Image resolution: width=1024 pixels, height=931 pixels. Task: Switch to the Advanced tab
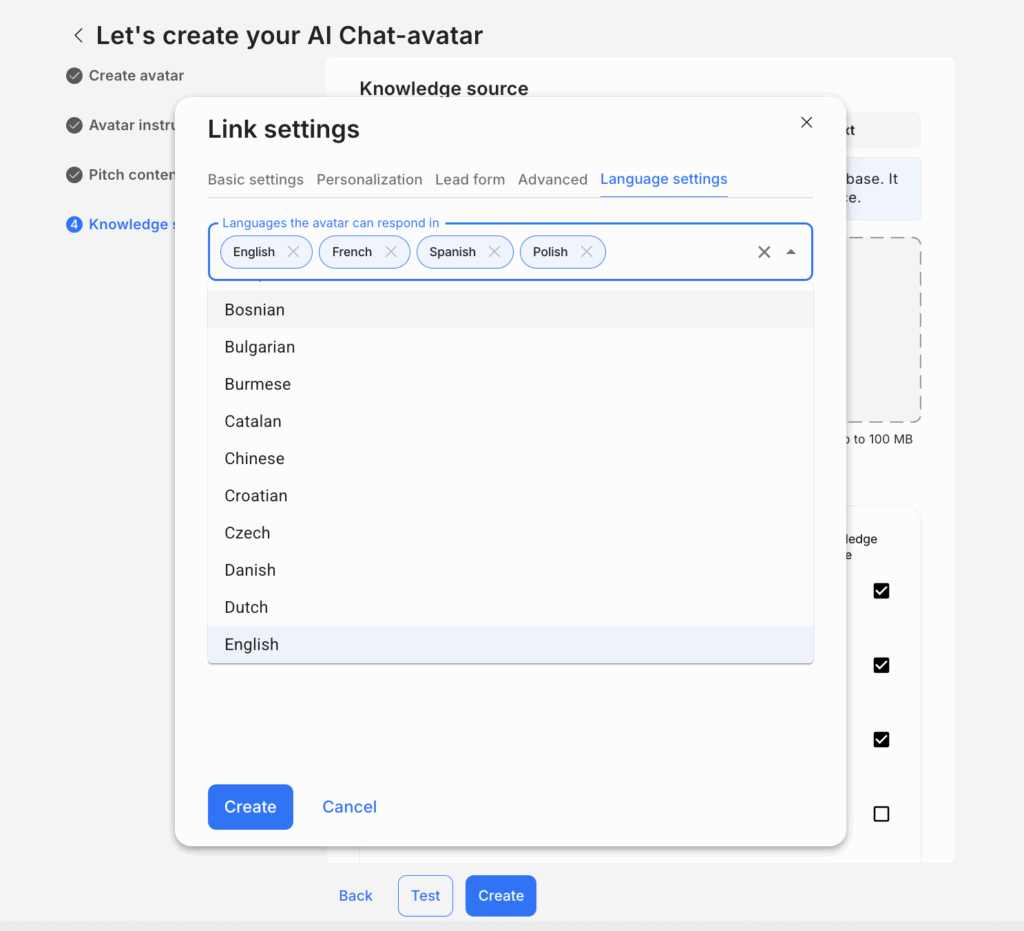[x=552, y=180]
